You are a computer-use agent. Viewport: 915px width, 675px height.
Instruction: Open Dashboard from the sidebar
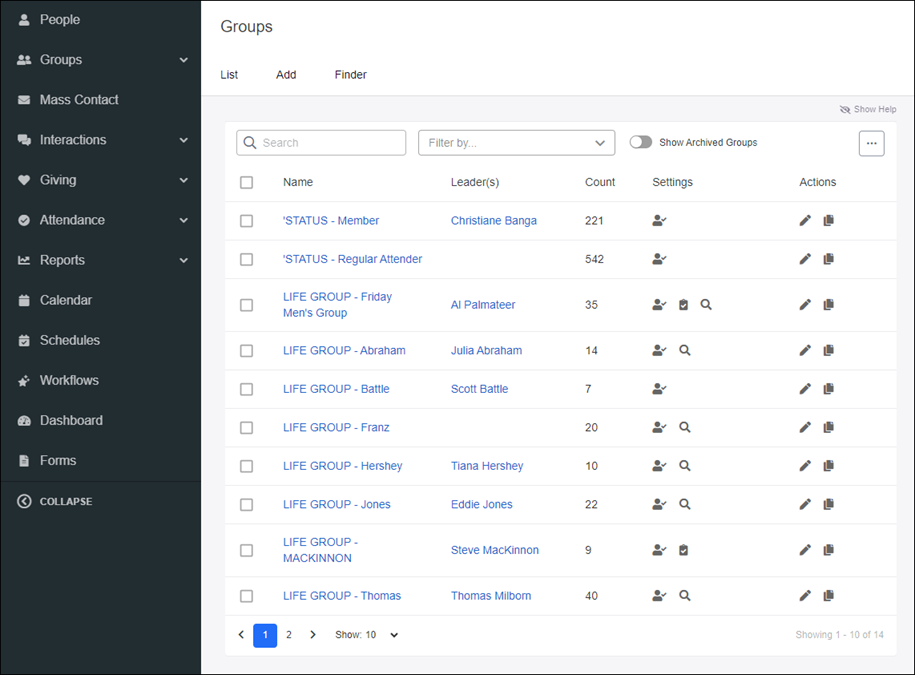70,420
